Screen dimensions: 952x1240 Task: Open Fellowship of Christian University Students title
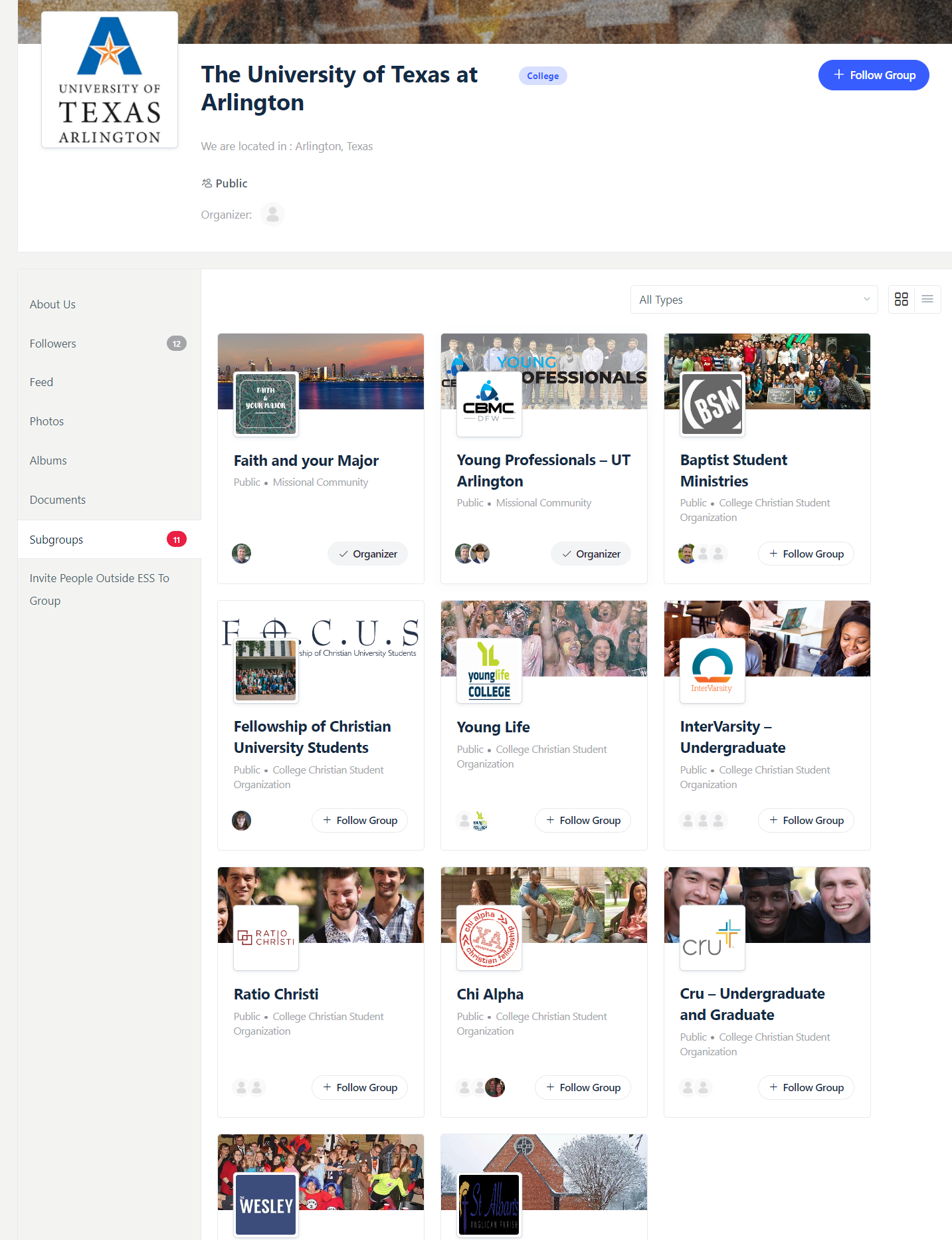(x=312, y=737)
